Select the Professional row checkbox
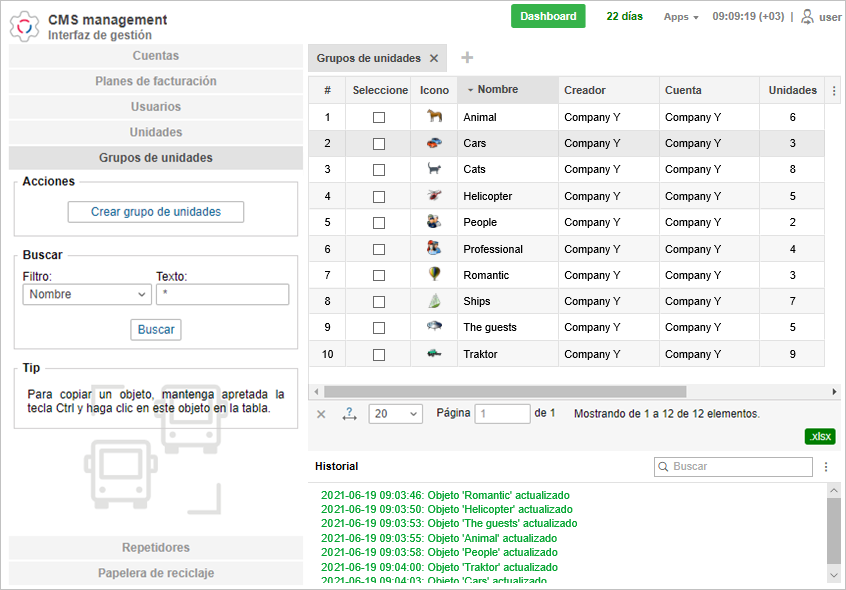Viewport: 846px width, 590px height. (x=379, y=250)
